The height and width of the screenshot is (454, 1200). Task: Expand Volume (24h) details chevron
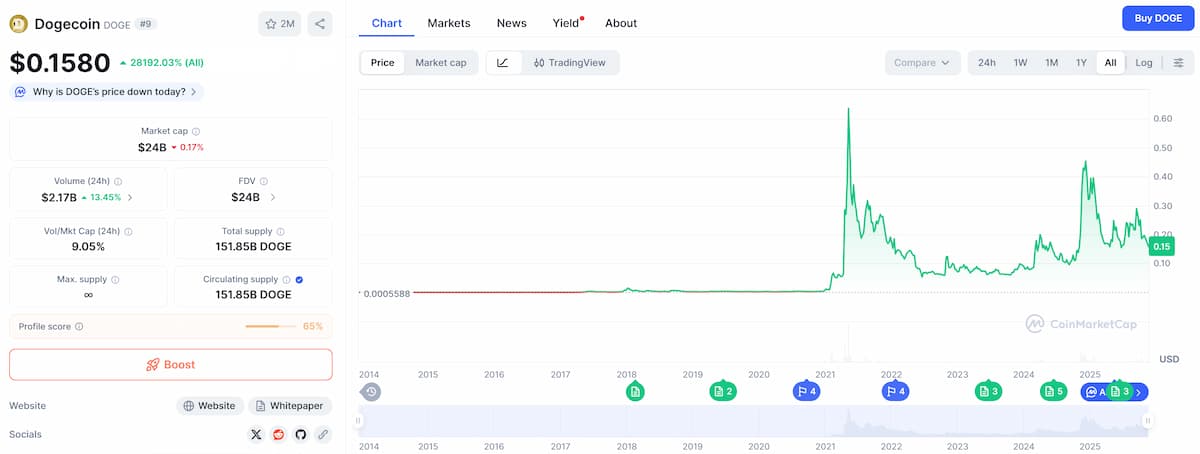130,198
